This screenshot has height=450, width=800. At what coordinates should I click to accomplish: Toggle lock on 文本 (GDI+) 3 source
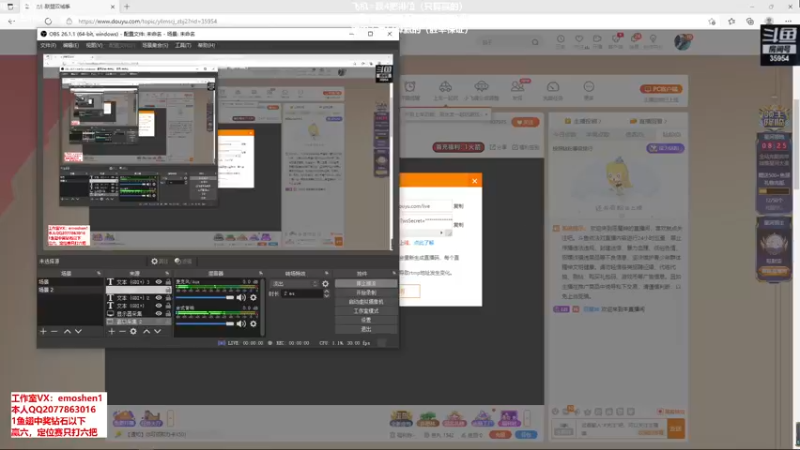click(168, 282)
